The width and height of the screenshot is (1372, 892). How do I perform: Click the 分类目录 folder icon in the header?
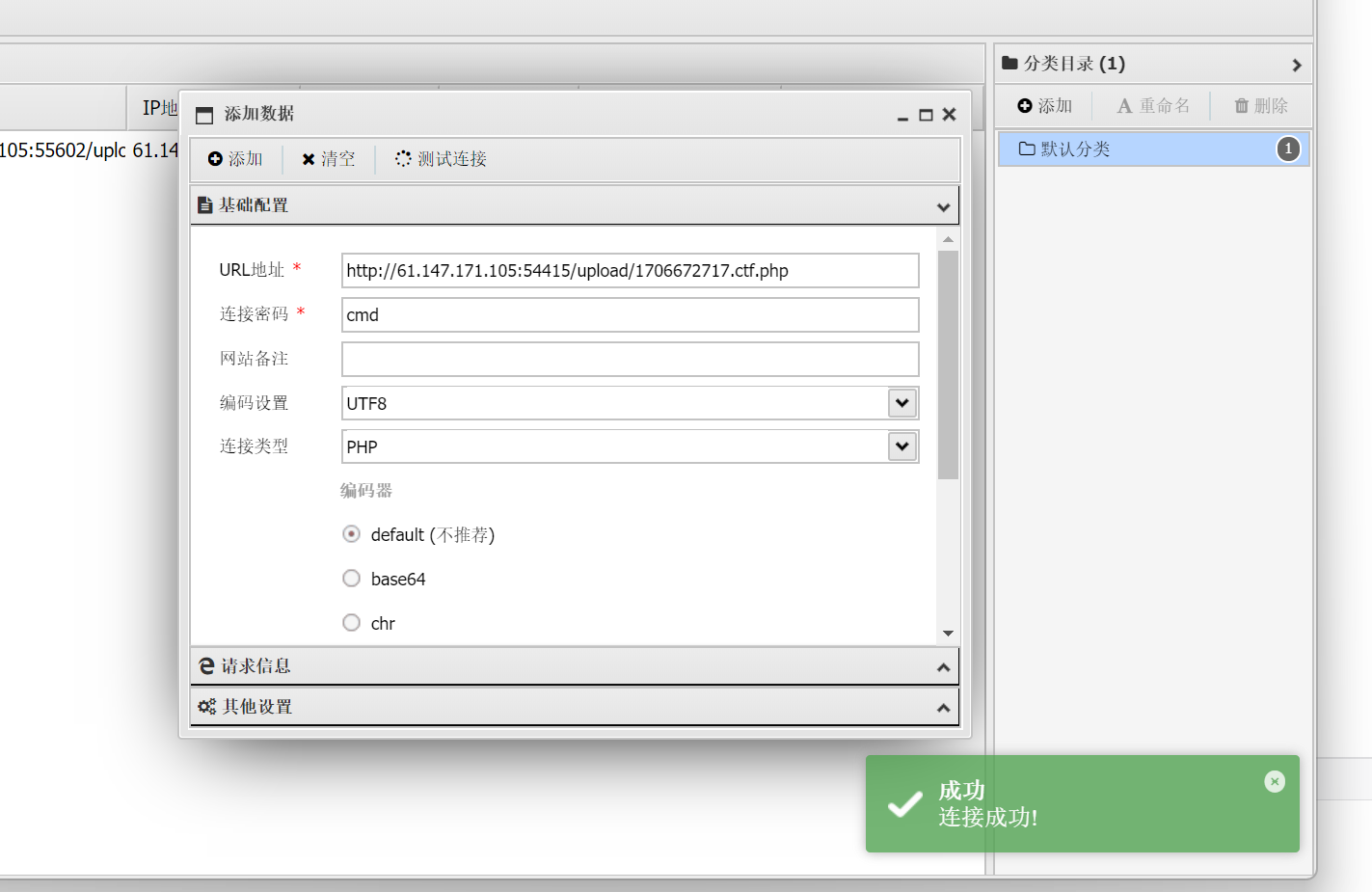pos(1009,63)
